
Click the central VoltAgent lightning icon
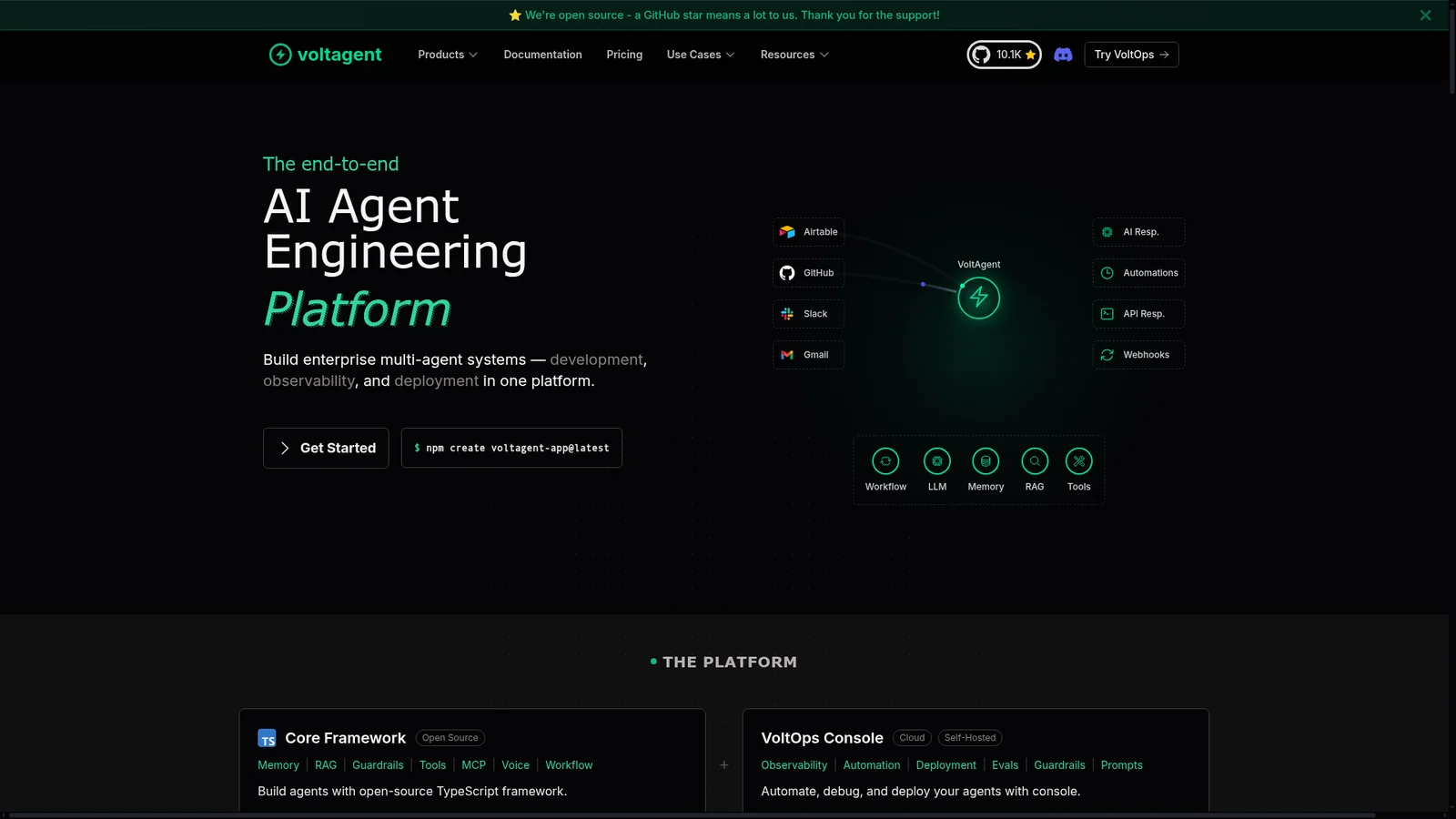point(978,298)
